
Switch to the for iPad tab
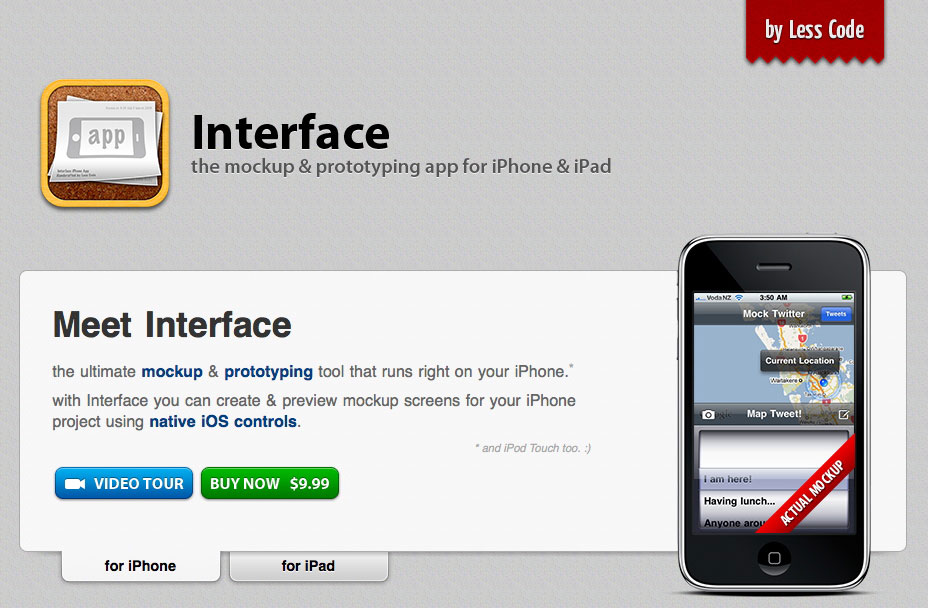point(308,566)
